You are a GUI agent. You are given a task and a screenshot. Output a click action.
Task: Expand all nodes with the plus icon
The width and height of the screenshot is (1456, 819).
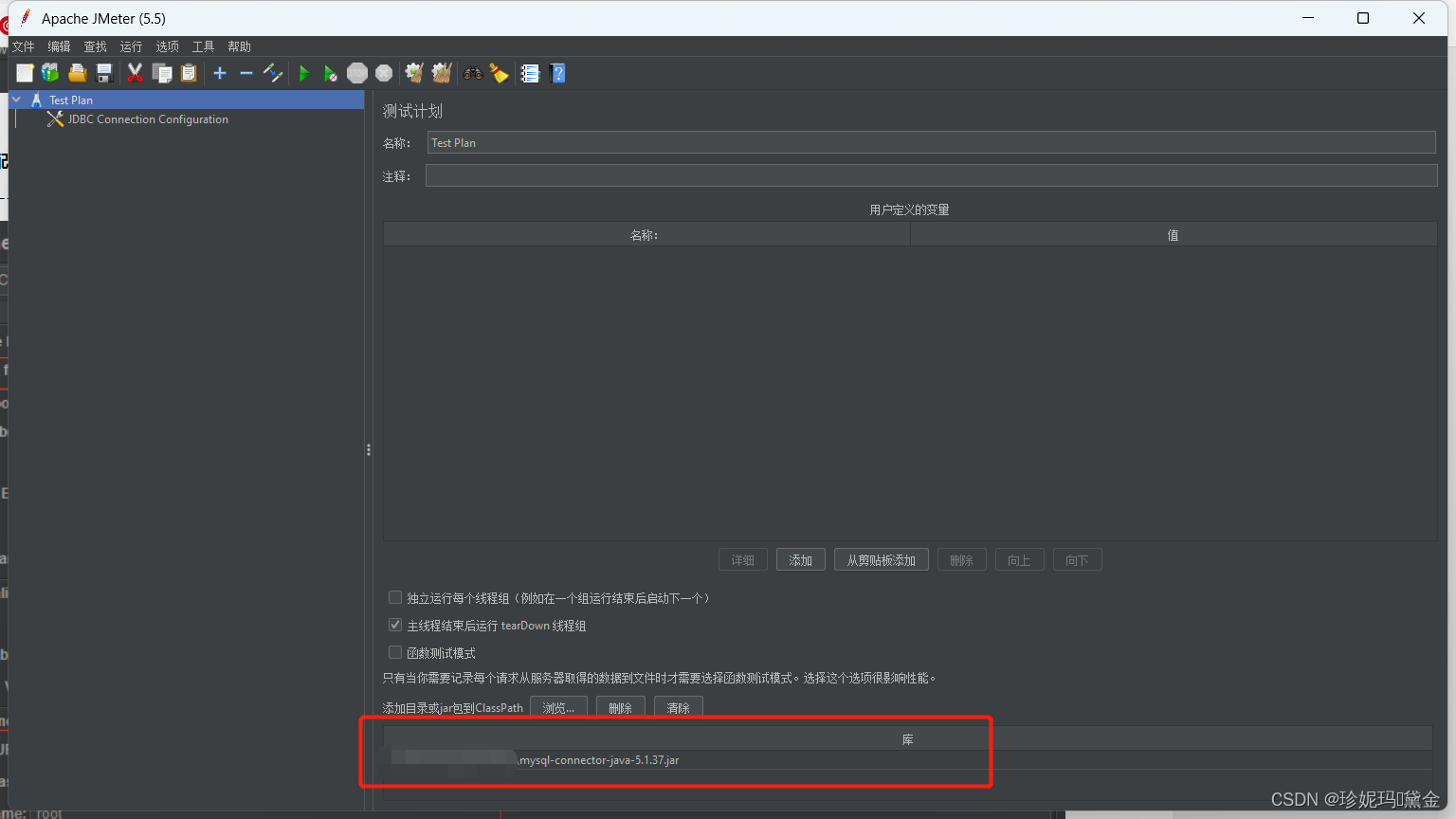click(220, 73)
